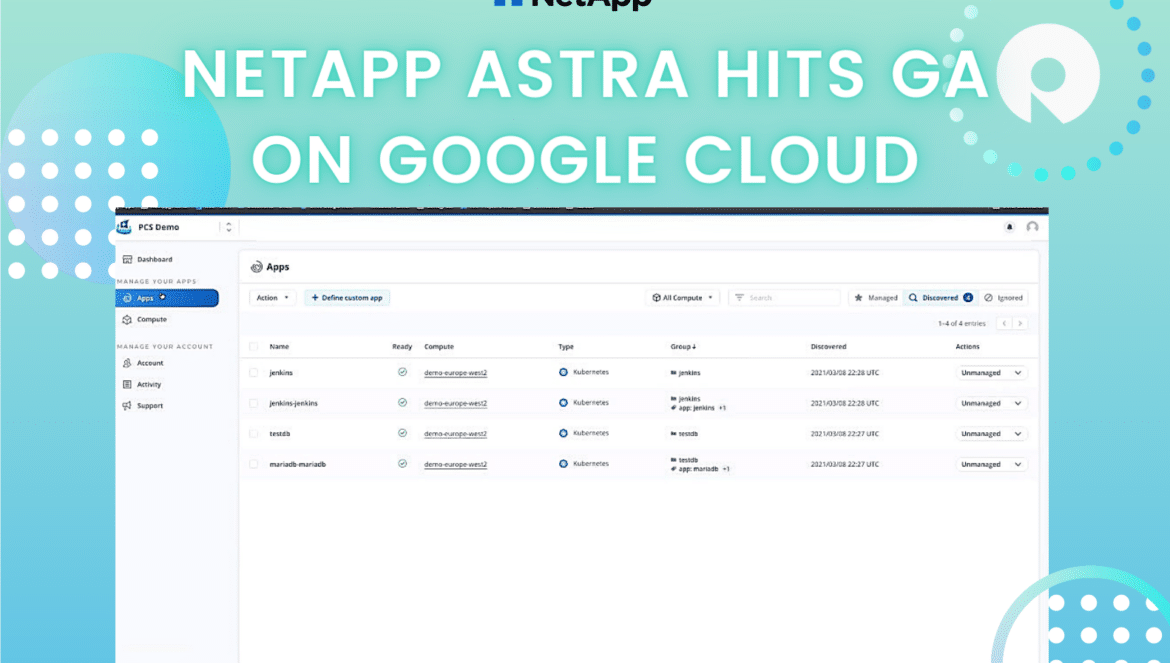This screenshot has width=1170, height=663.
Task: Open demo-europe-west2 link in testdb row
Action: 455,434
